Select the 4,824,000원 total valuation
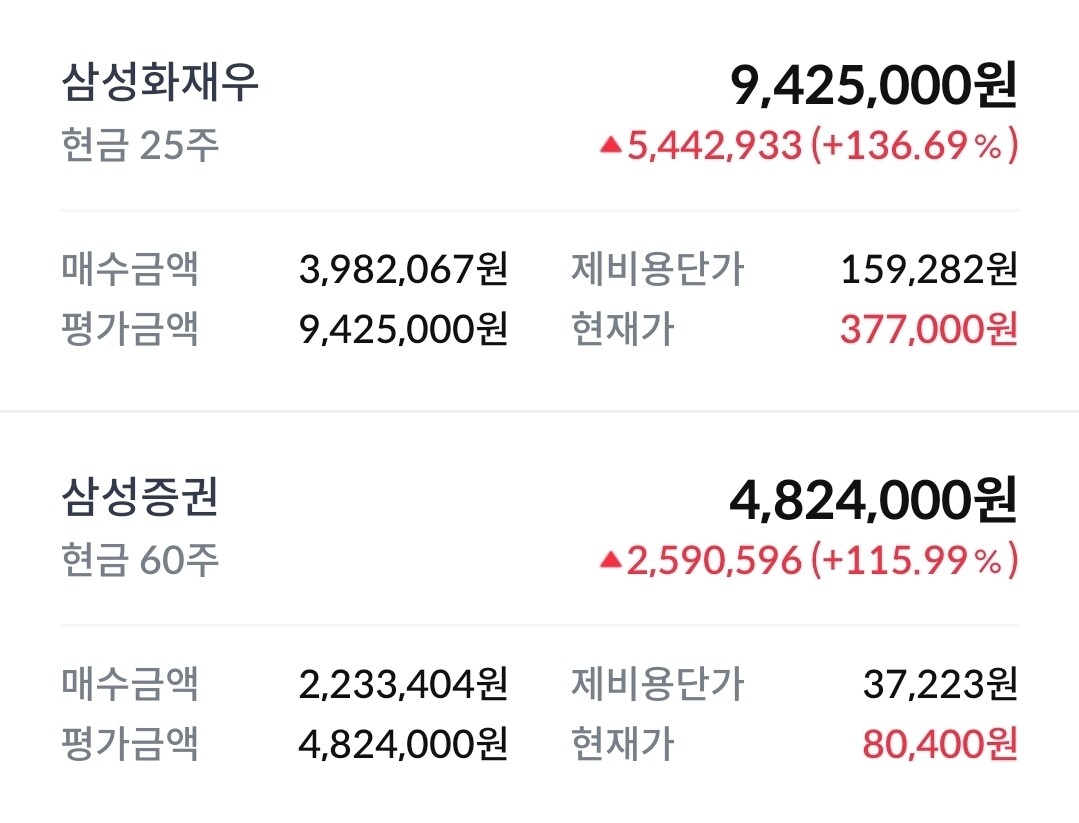Screen dimensions: 1079x823 (873, 501)
